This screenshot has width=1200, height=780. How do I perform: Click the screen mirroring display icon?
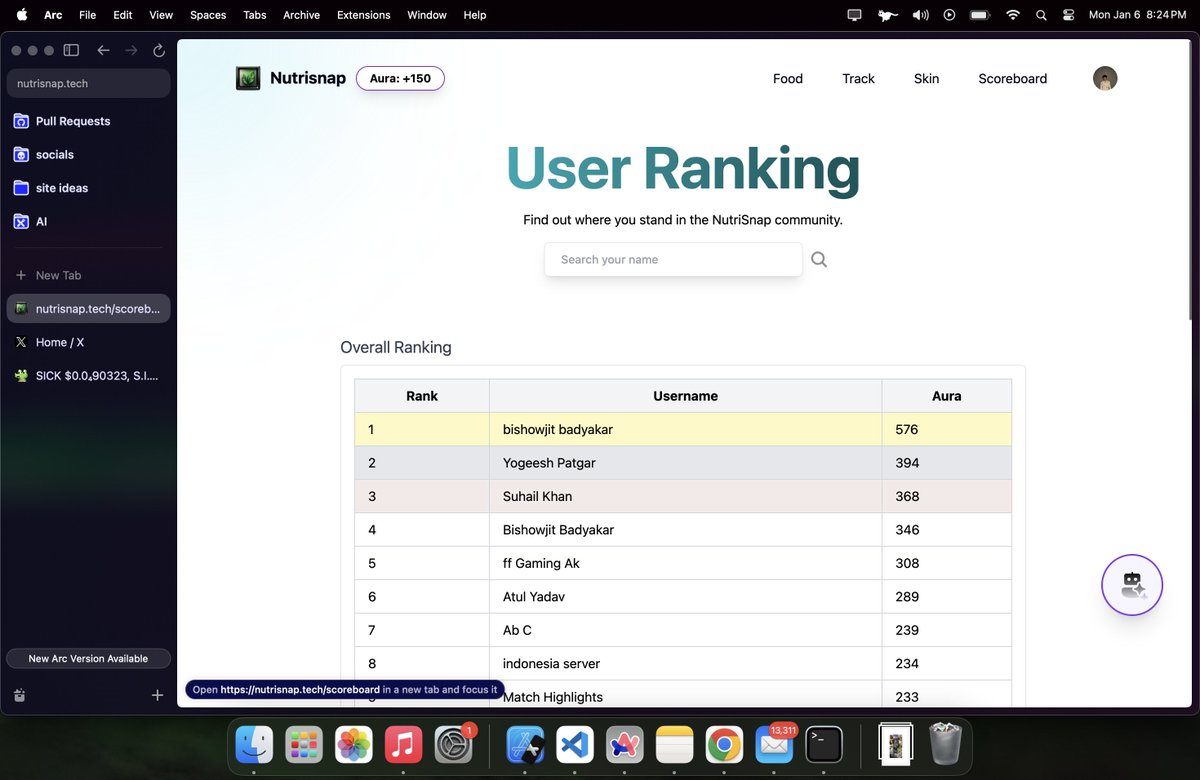coord(854,15)
